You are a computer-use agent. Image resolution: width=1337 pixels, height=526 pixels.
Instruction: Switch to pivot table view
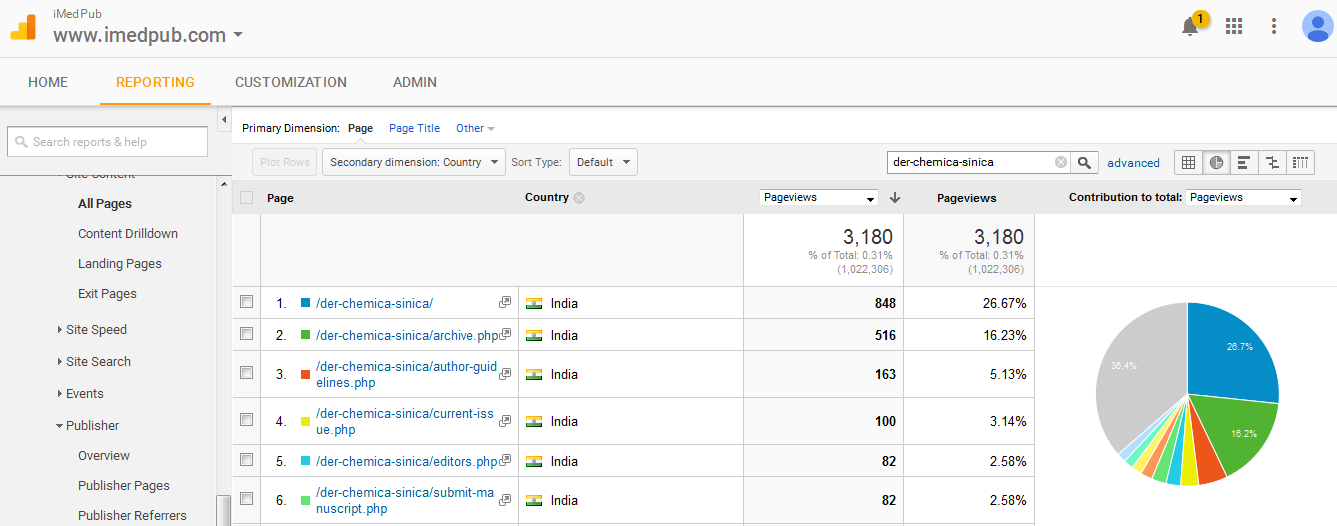pyautogui.click(x=1300, y=162)
